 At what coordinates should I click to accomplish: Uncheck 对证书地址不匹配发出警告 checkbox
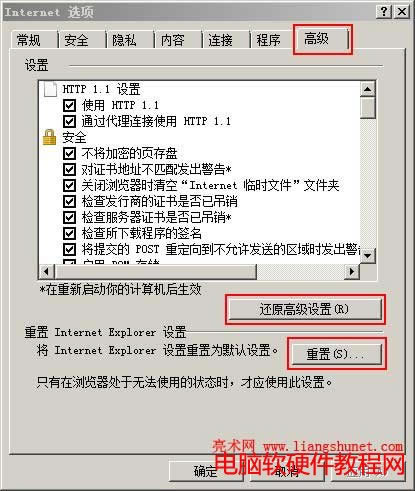tap(69, 169)
